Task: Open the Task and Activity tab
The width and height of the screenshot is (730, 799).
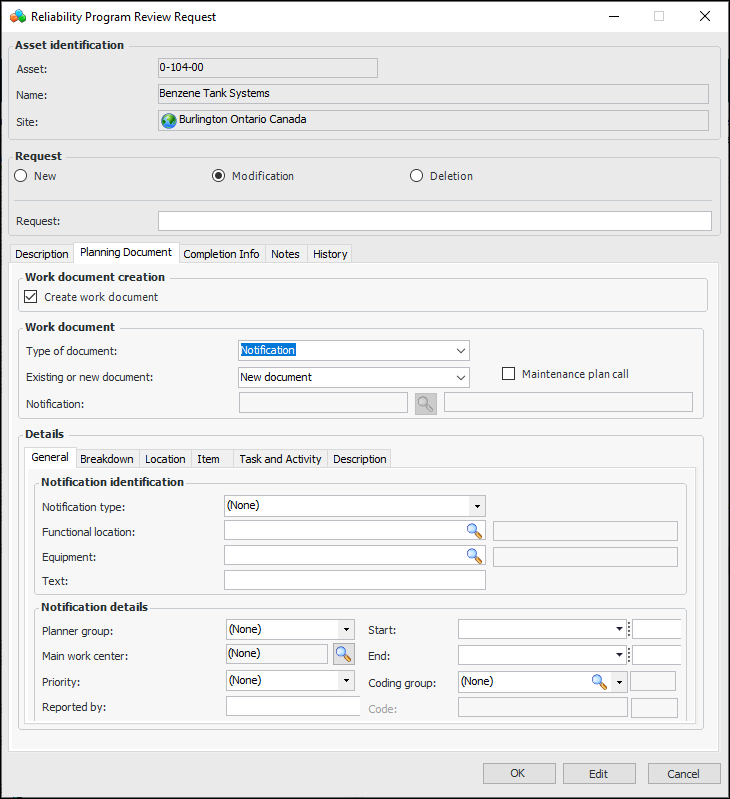Action: pyautogui.click(x=280, y=459)
